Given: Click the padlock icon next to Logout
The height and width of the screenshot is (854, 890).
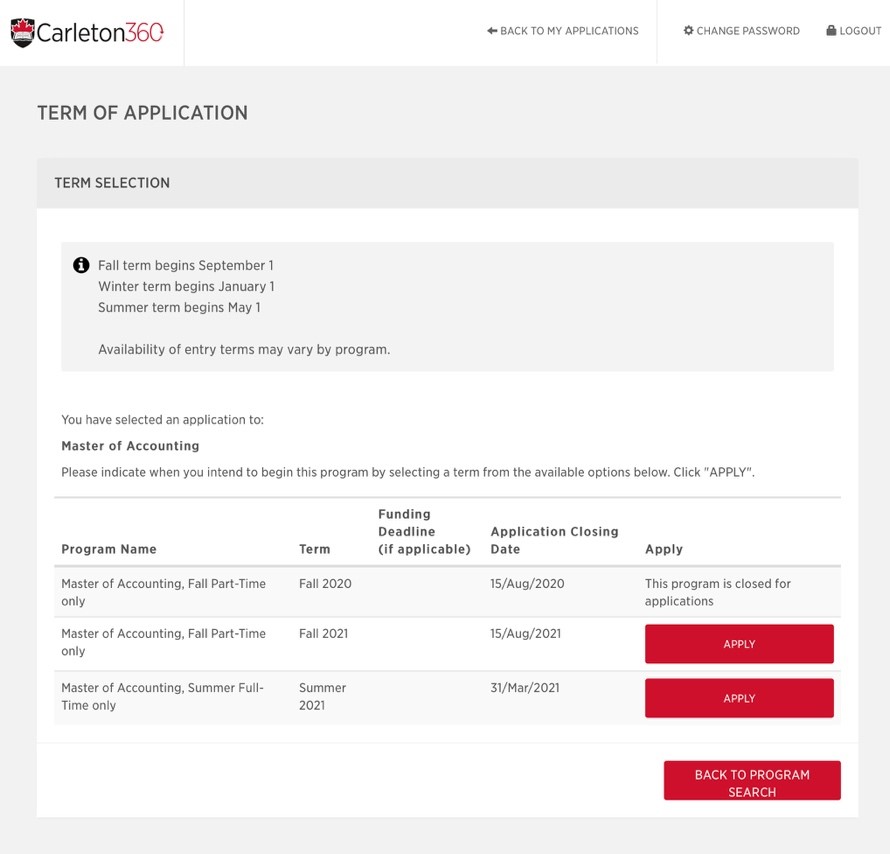Looking at the screenshot, I should 833,30.
